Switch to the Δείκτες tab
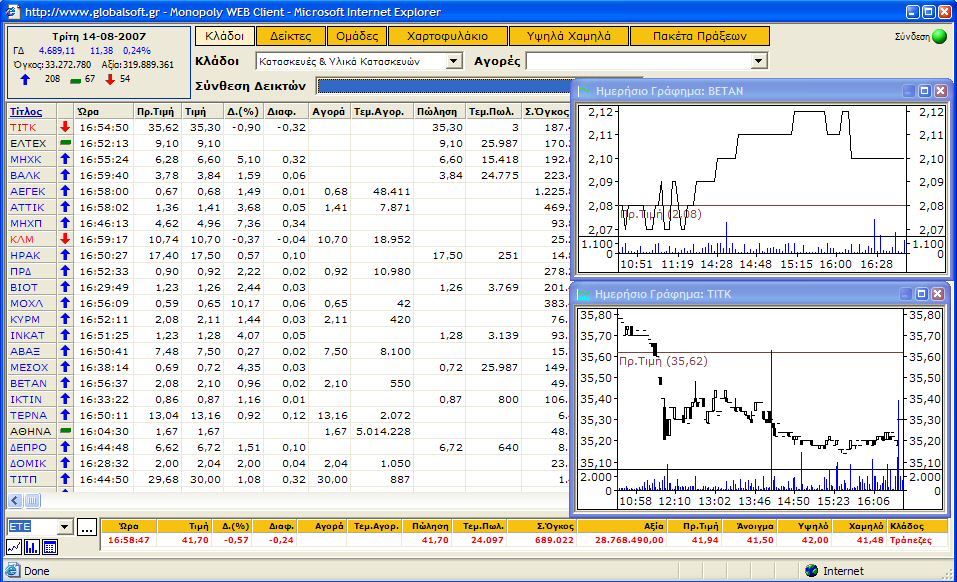Viewport: 957px width, 582px height. click(291, 36)
